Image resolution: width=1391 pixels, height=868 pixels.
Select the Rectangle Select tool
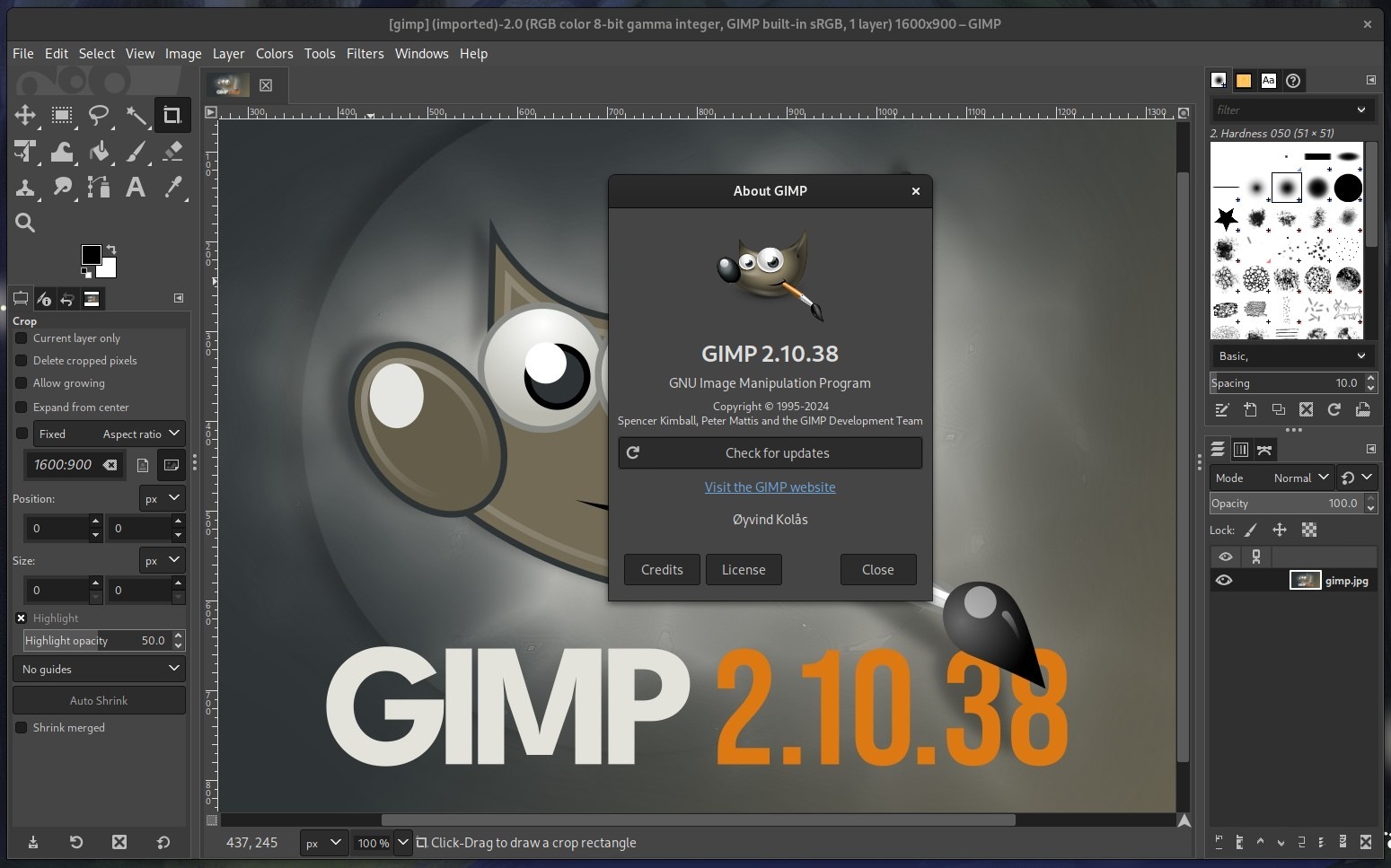point(62,115)
